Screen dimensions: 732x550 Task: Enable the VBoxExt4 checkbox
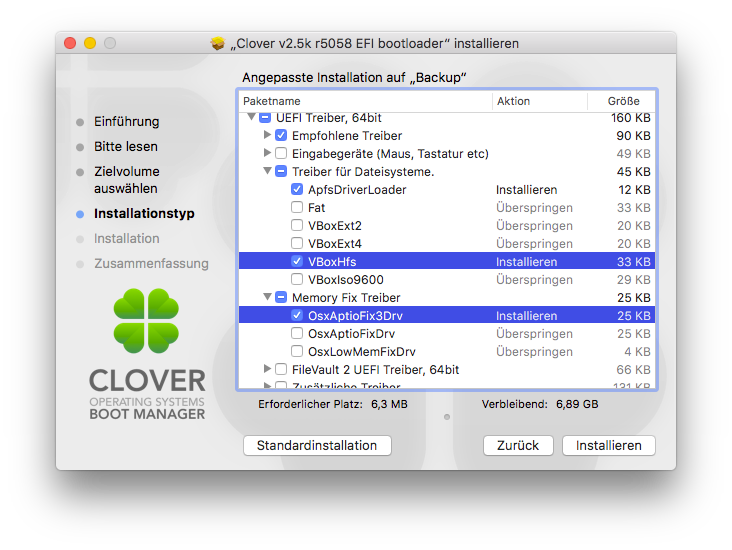[x=297, y=244]
